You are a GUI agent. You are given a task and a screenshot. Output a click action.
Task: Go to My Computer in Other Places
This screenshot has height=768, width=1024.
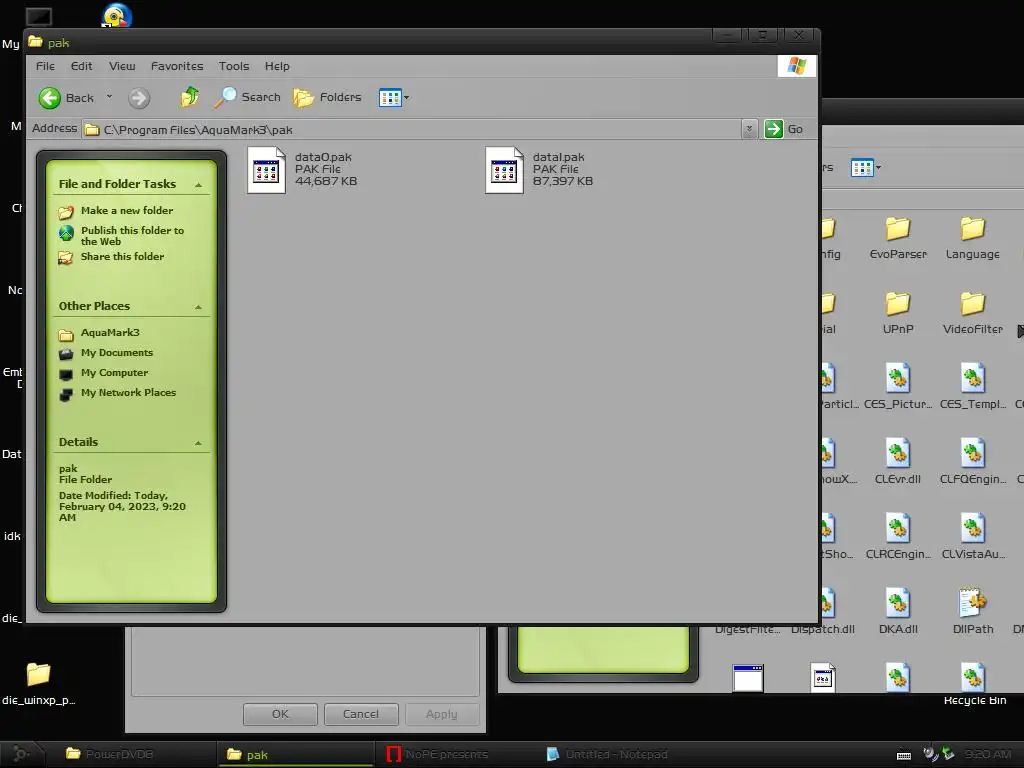114,373
